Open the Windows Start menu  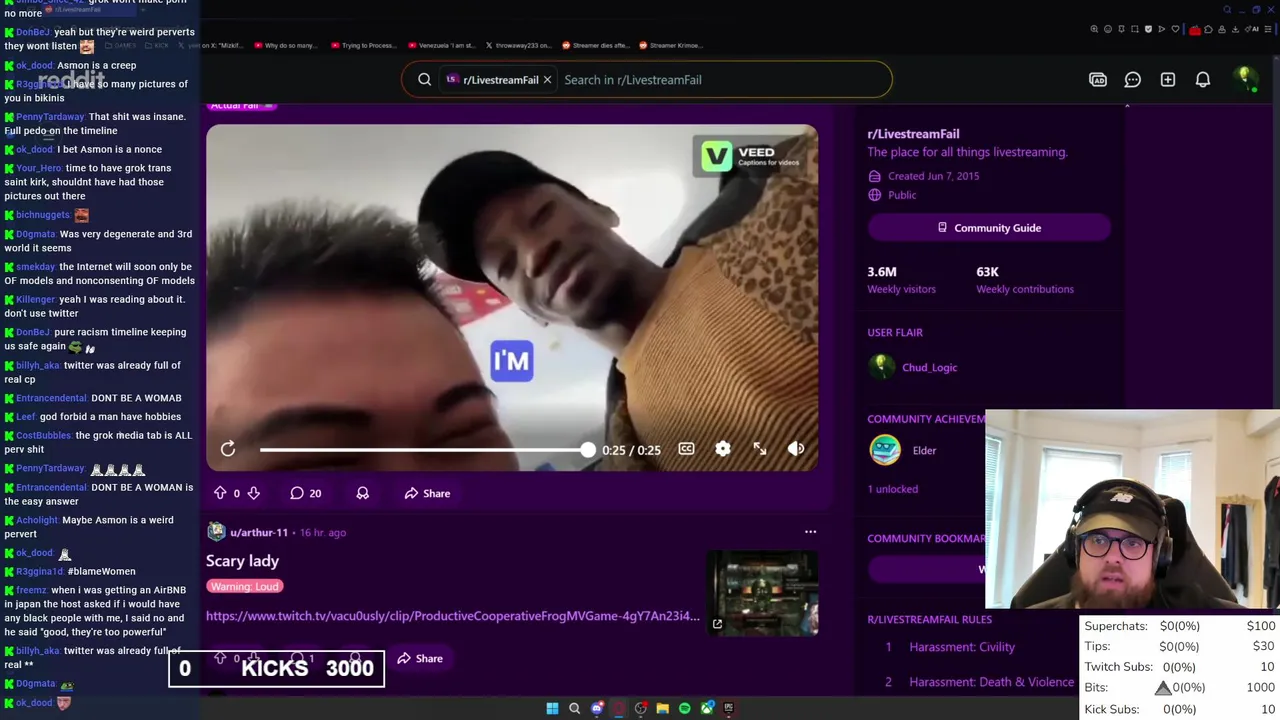(x=552, y=708)
